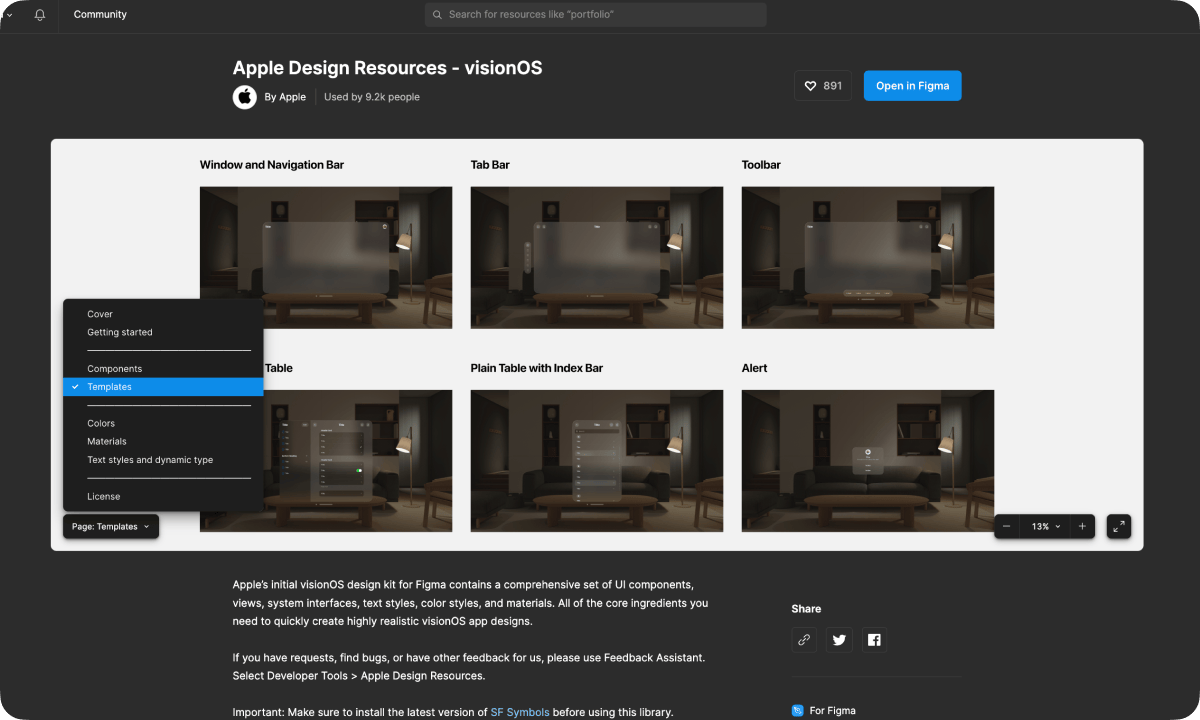Open the Page: Templates dropdown
This screenshot has width=1200, height=720.
pyautogui.click(x=111, y=526)
